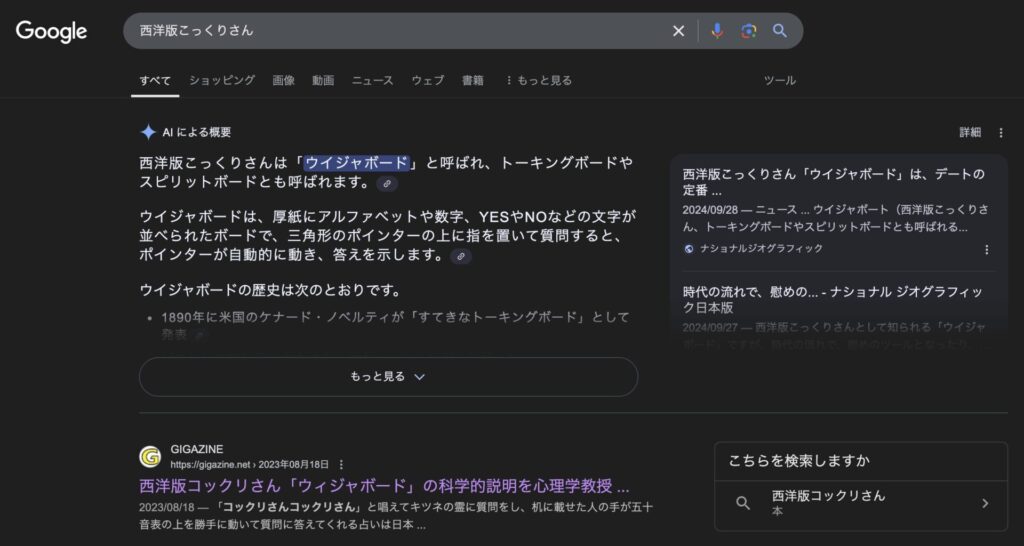Select the すべて tab

pos(155,80)
